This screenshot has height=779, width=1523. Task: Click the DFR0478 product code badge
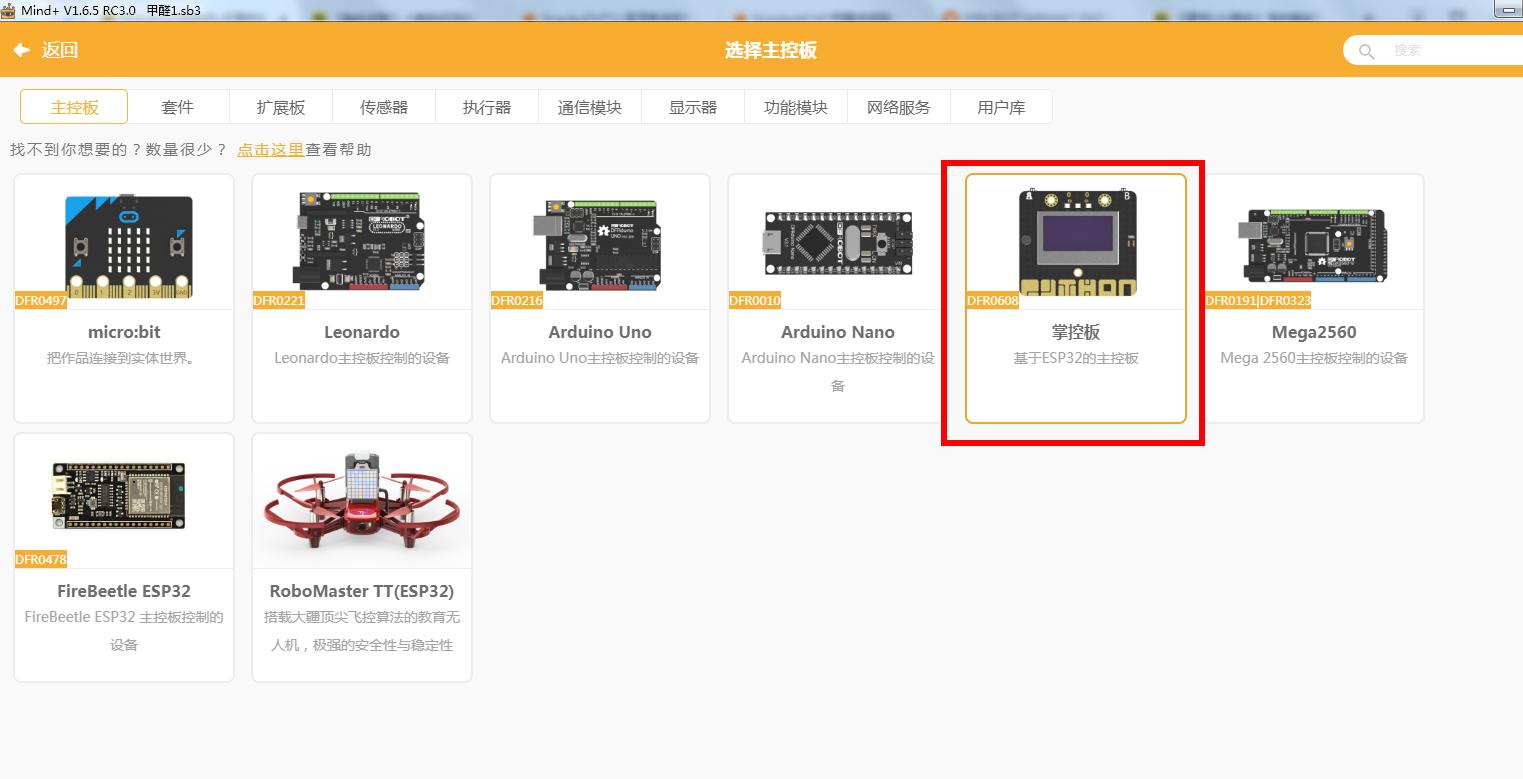(x=41, y=560)
